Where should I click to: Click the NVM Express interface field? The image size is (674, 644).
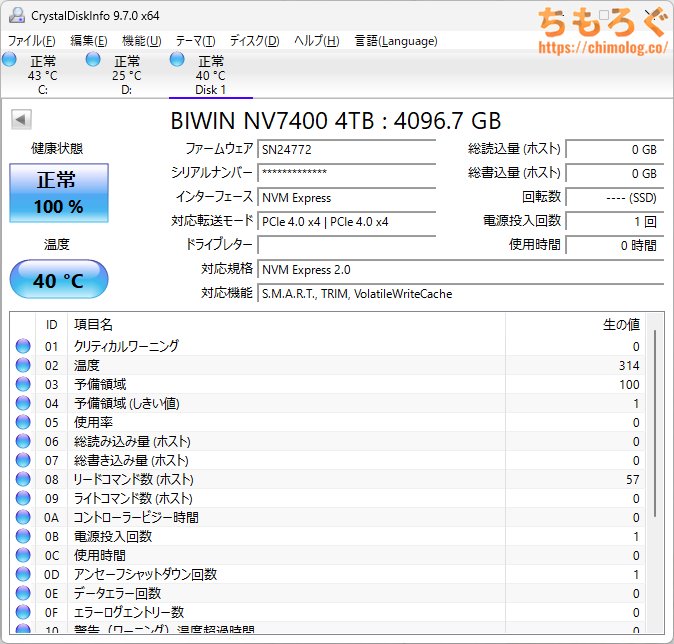click(346, 198)
